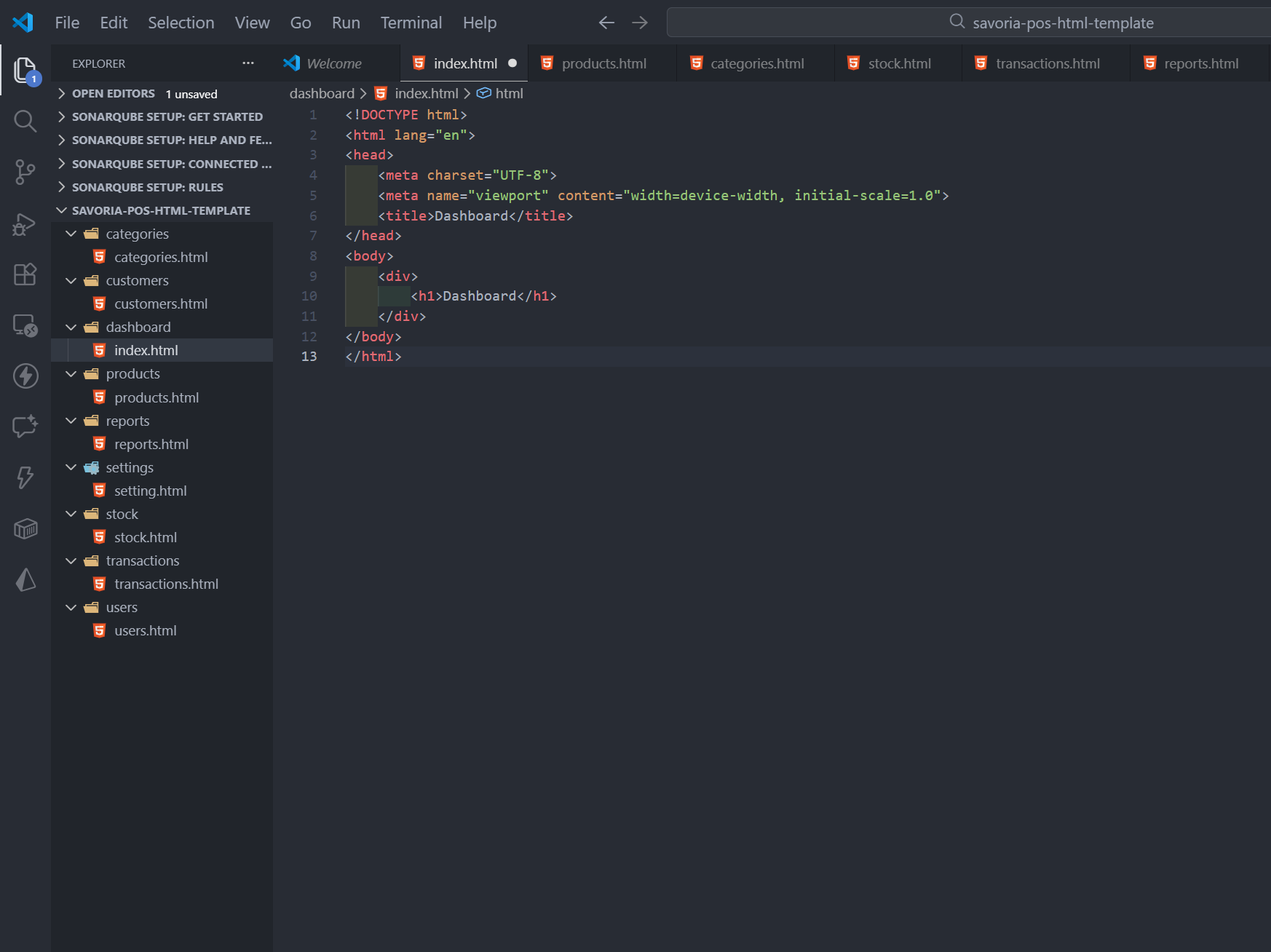Viewport: 1271px width, 952px height.
Task: Open the Source Control view
Action: click(25, 172)
